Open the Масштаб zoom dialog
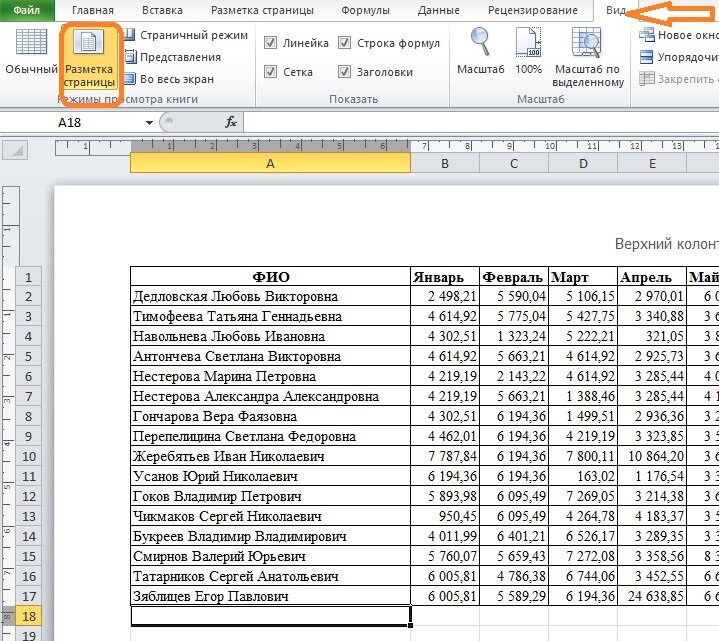Image resolution: width=719 pixels, height=641 pixels. click(x=480, y=51)
